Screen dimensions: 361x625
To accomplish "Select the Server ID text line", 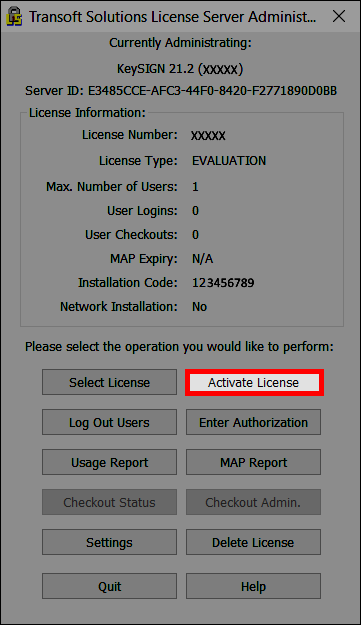I will [x=181, y=91].
